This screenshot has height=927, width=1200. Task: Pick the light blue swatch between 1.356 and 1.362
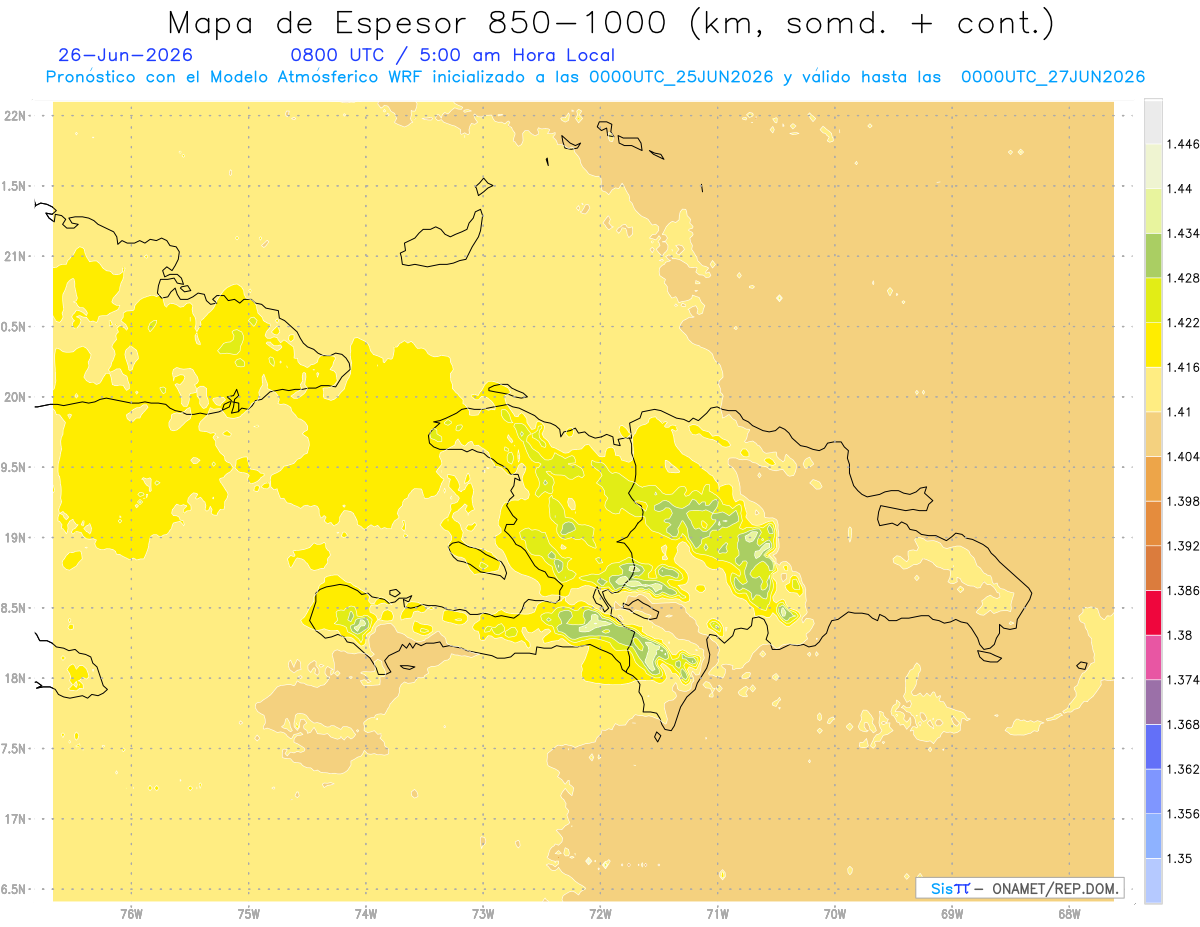click(1153, 791)
